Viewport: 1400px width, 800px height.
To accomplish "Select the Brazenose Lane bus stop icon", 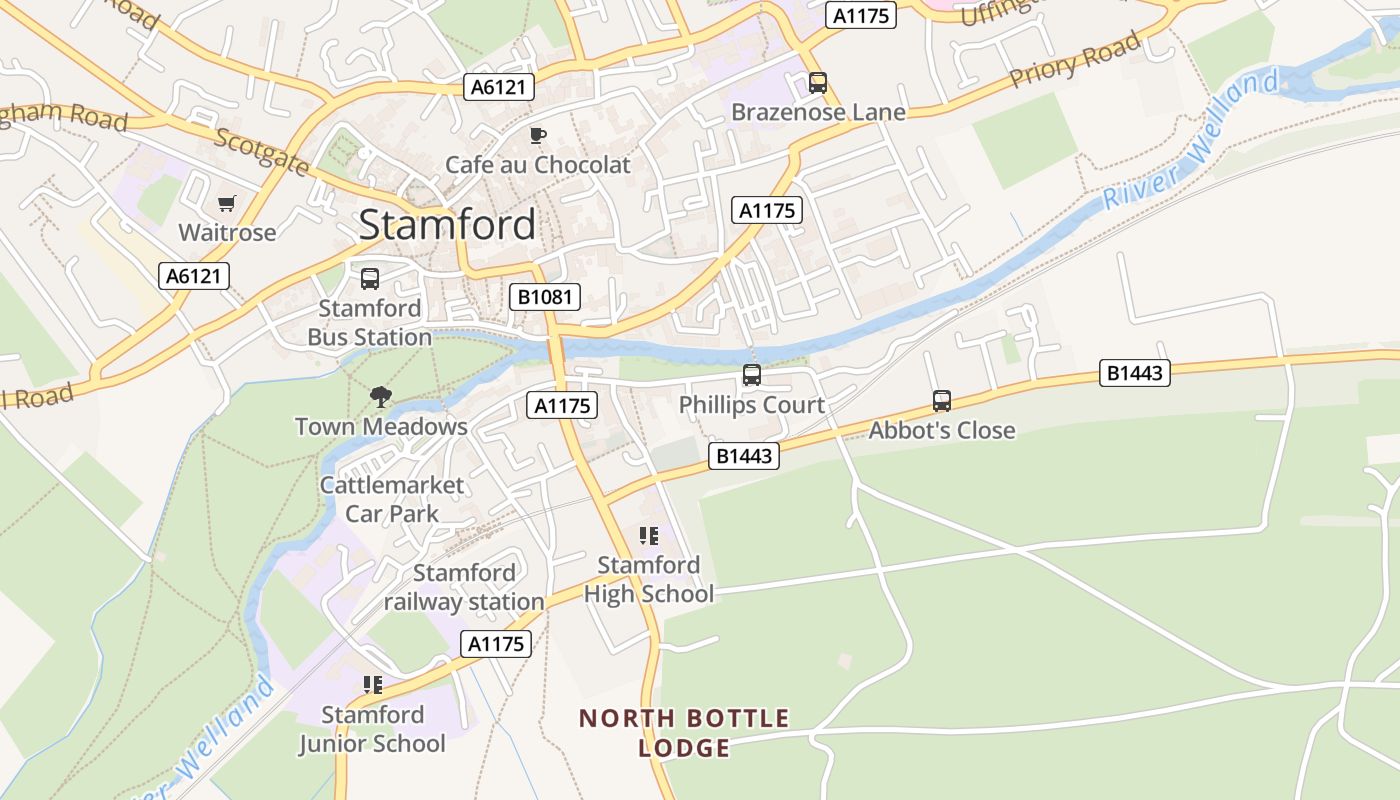I will pyautogui.click(x=818, y=83).
